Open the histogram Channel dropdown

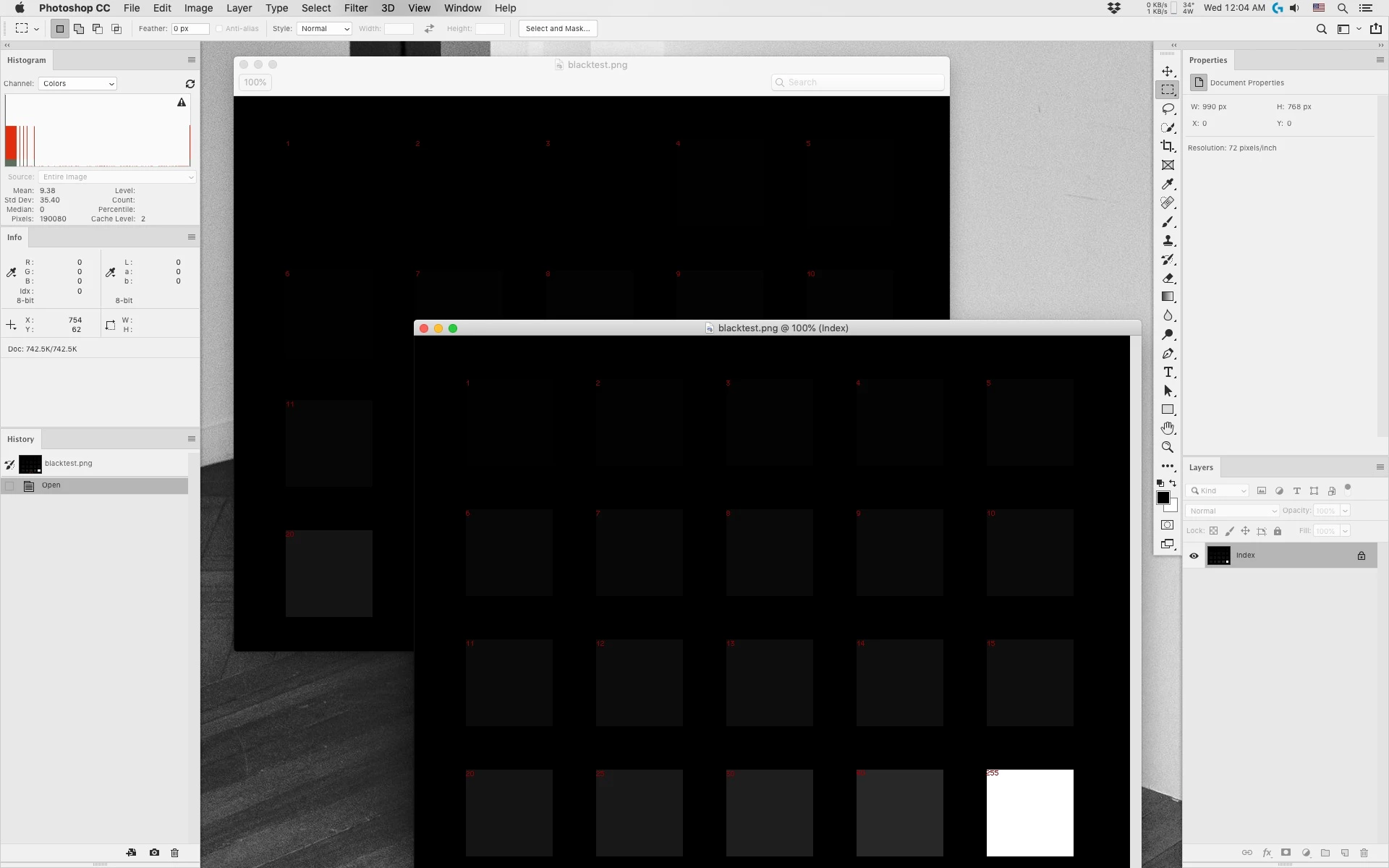click(77, 84)
